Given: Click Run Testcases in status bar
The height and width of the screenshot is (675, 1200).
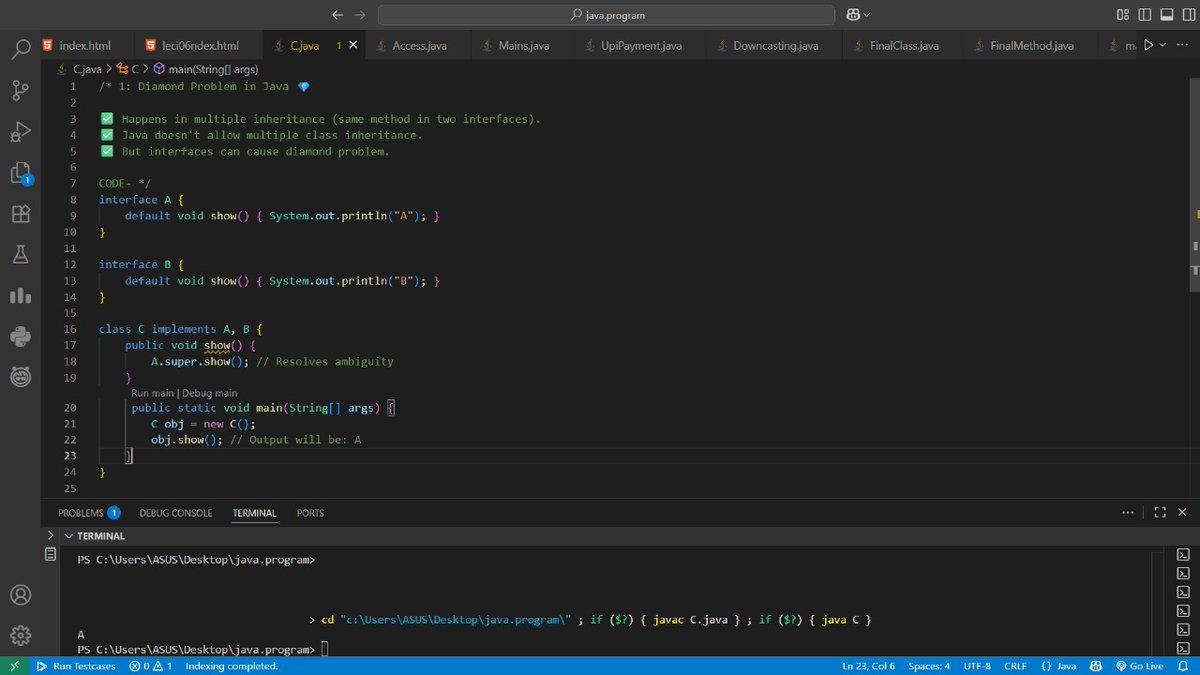Looking at the screenshot, I should click(75, 666).
